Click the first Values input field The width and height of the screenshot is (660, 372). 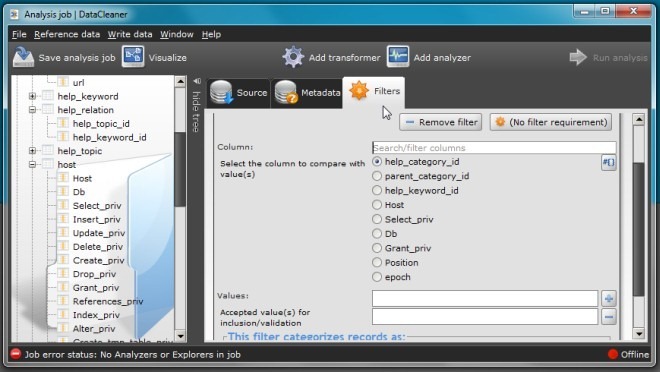coord(485,298)
